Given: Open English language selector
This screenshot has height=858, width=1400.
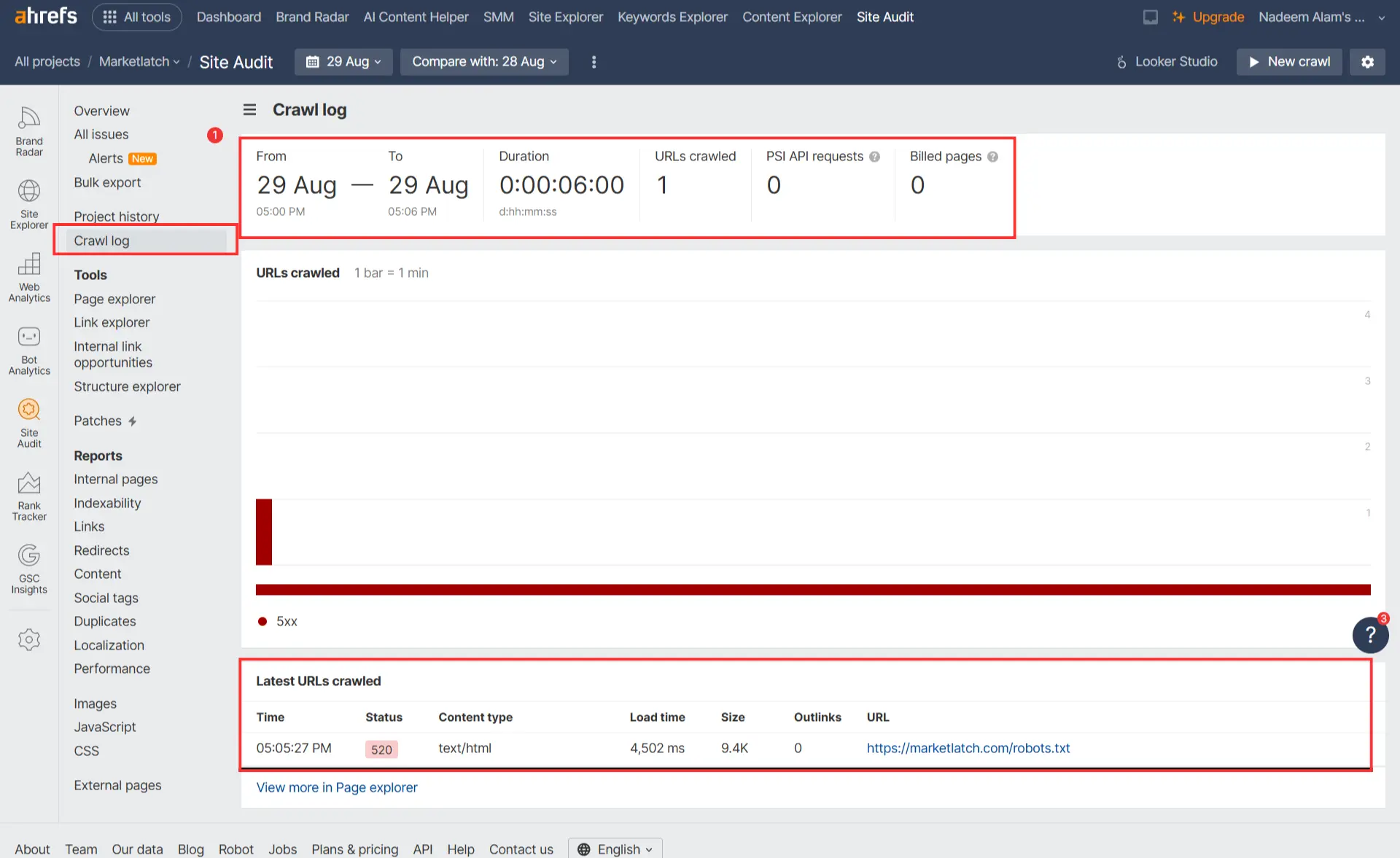Looking at the screenshot, I should point(615,849).
